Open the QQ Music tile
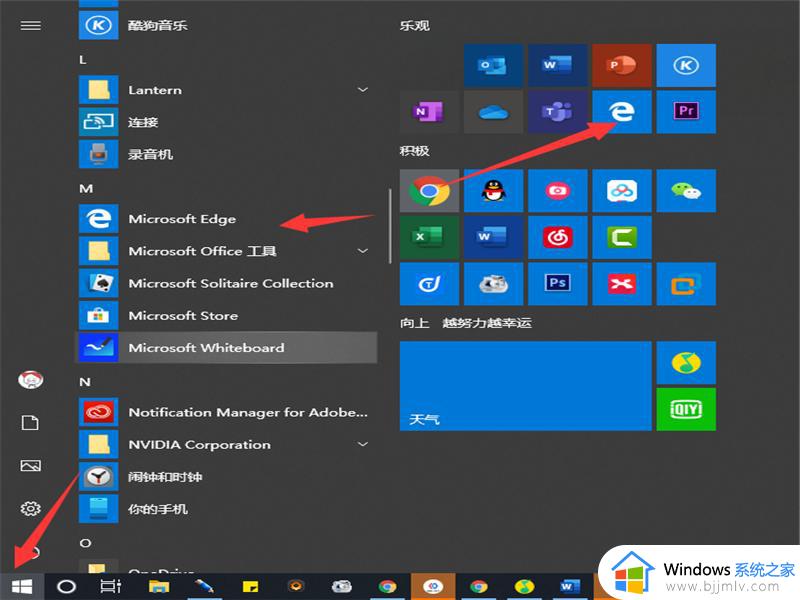 pyautogui.click(x=686, y=363)
